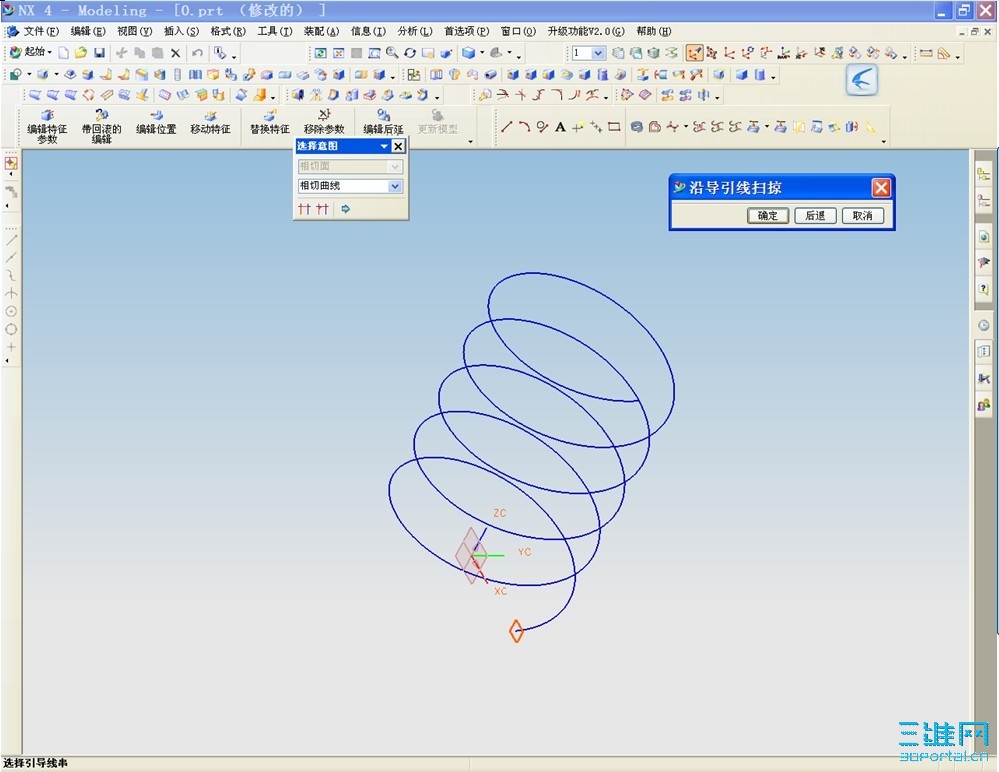The width and height of the screenshot is (999, 772).
Task: Open the work layer '1' dropdown
Action: [598, 53]
